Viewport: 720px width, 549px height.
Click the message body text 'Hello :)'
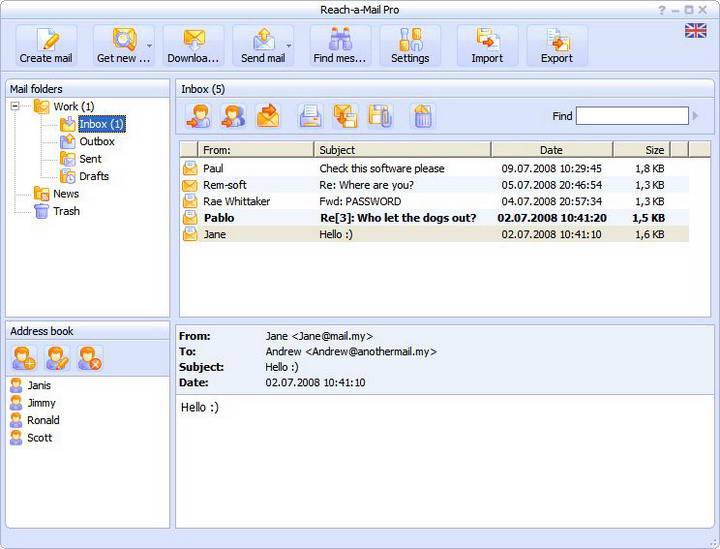pyautogui.click(x=200, y=407)
